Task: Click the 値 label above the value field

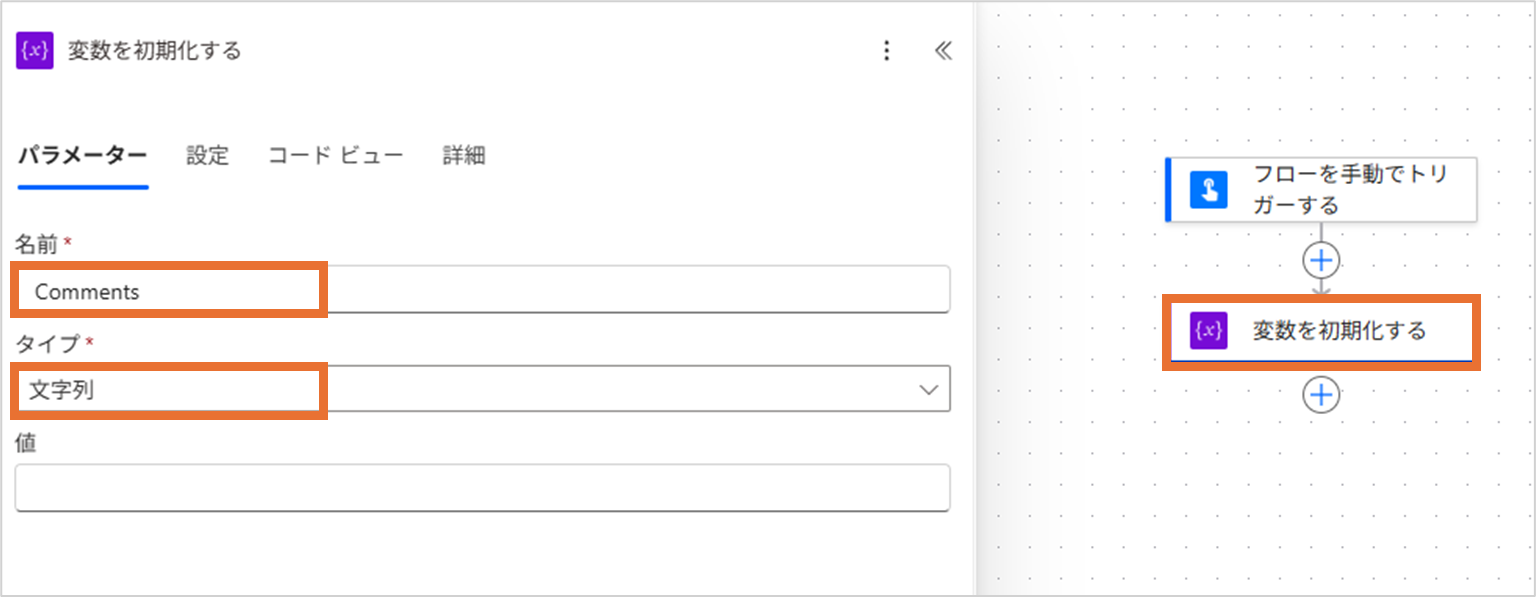Action: [x=26, y=444]
